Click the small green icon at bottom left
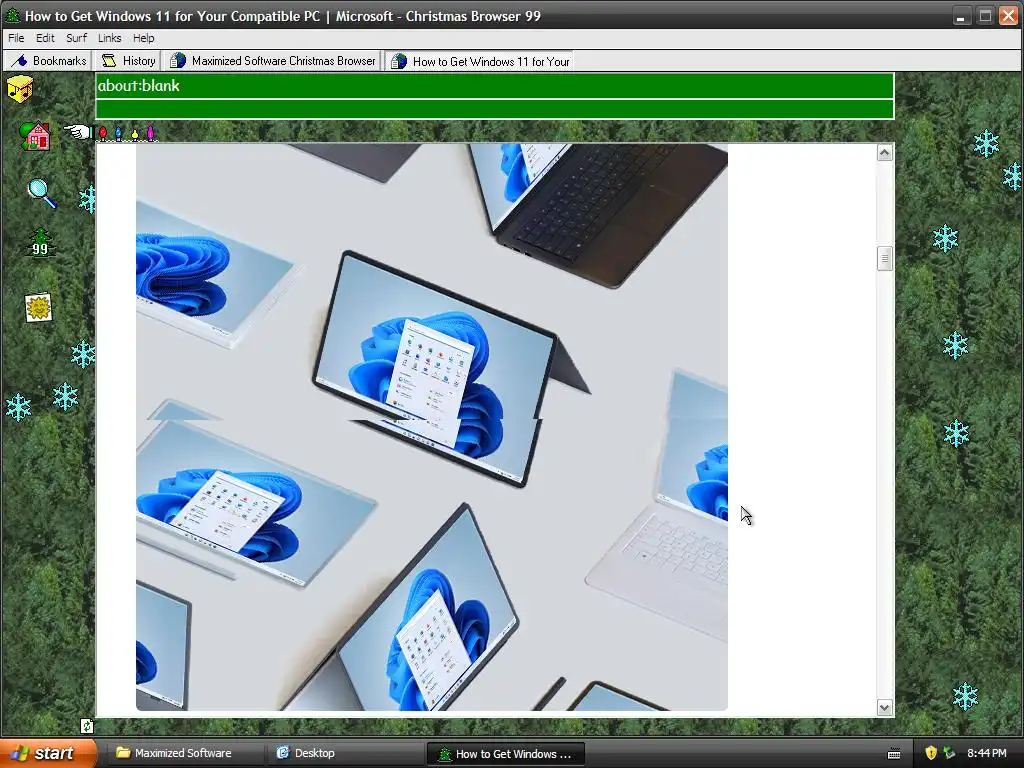This screenshot has width=1024, height=768. coord(87,726)
